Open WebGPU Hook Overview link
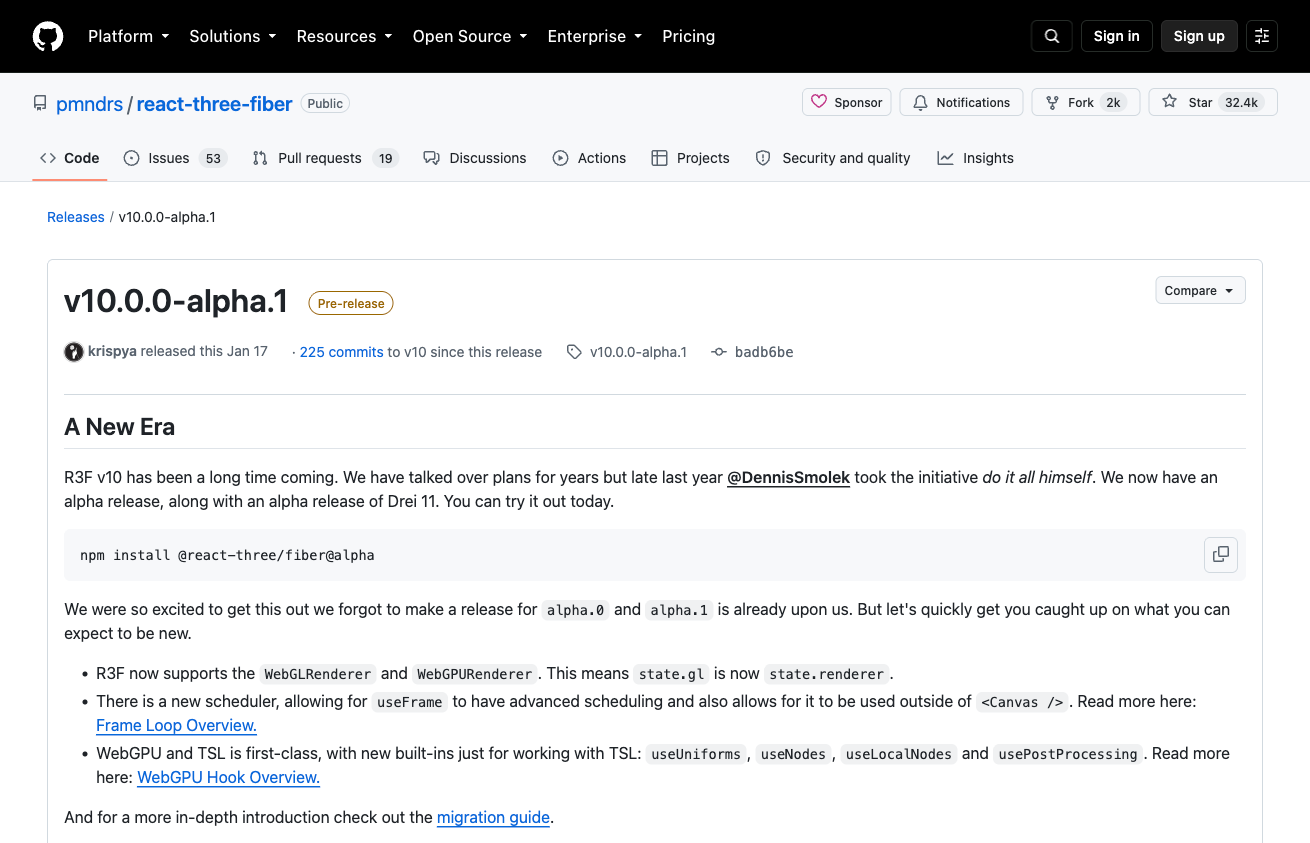 pos(229,778)
